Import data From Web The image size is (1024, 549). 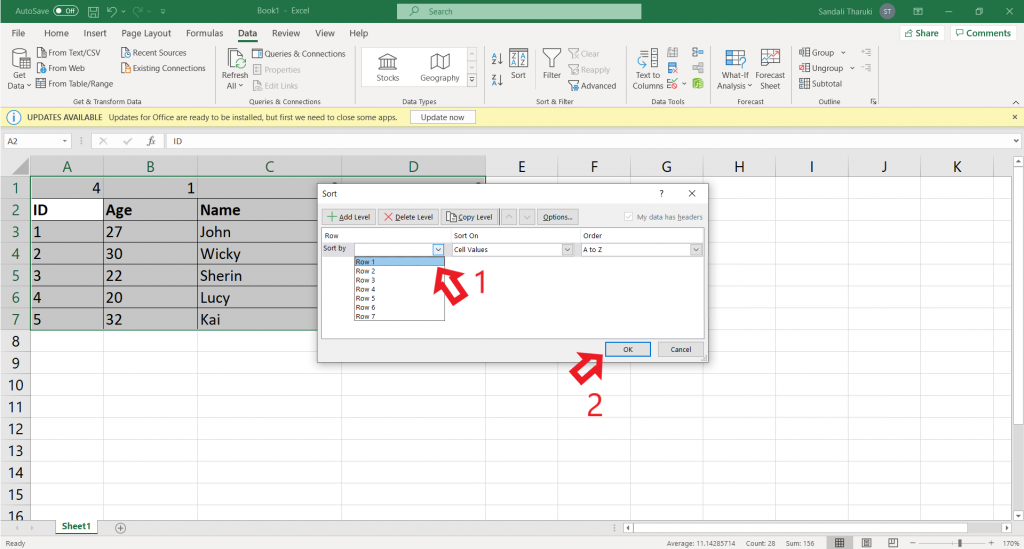tap(61, 68)
